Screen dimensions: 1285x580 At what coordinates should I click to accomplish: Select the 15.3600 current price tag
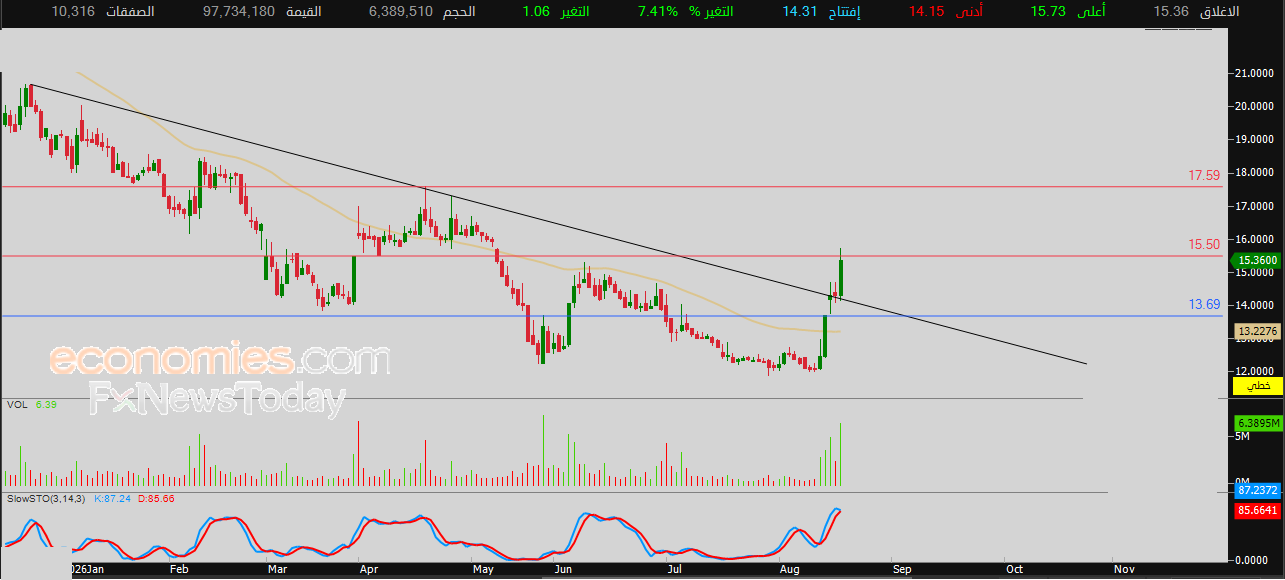coord(1257,260)
